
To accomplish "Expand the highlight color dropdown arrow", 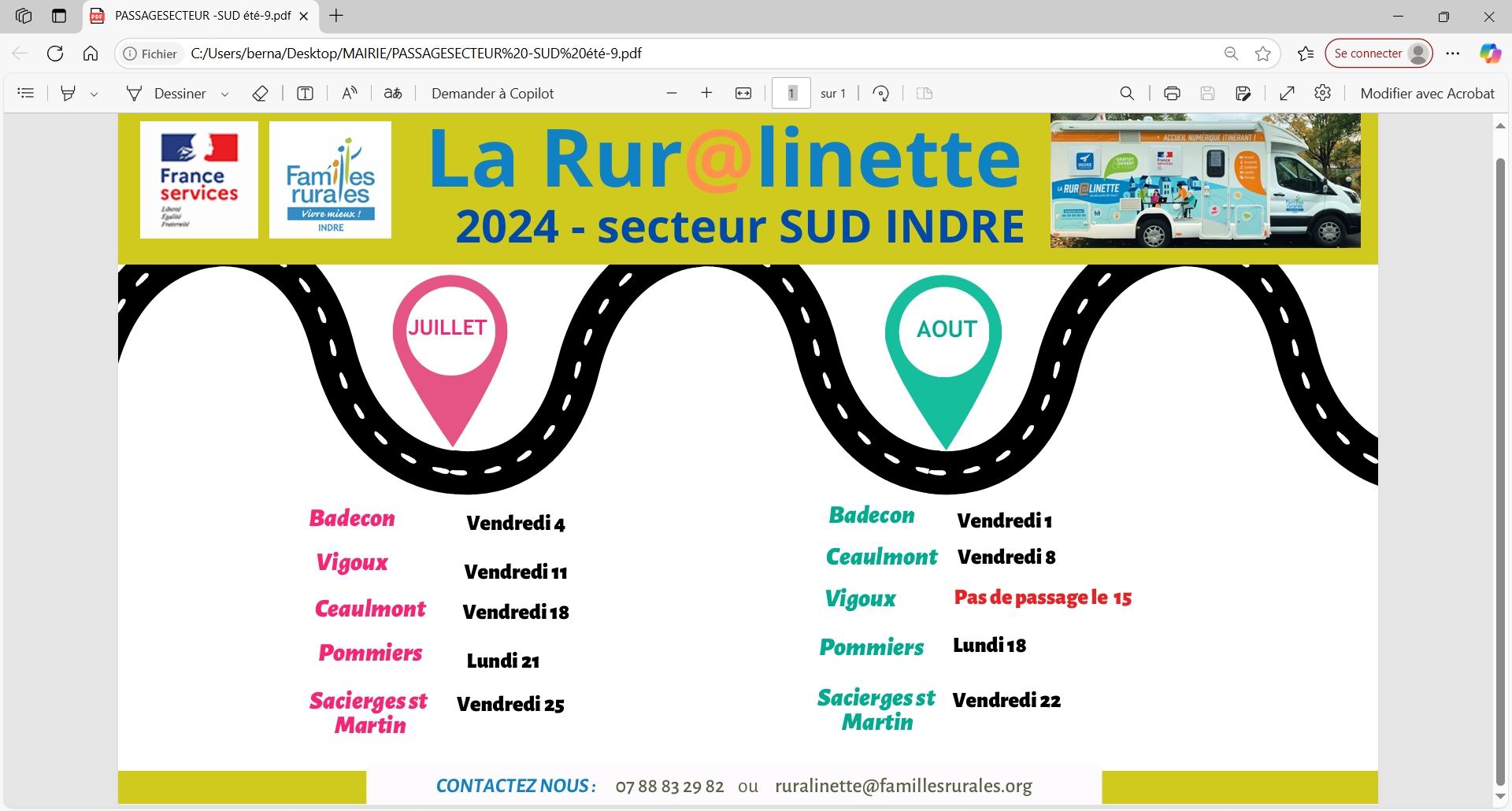I will point(94,94).
